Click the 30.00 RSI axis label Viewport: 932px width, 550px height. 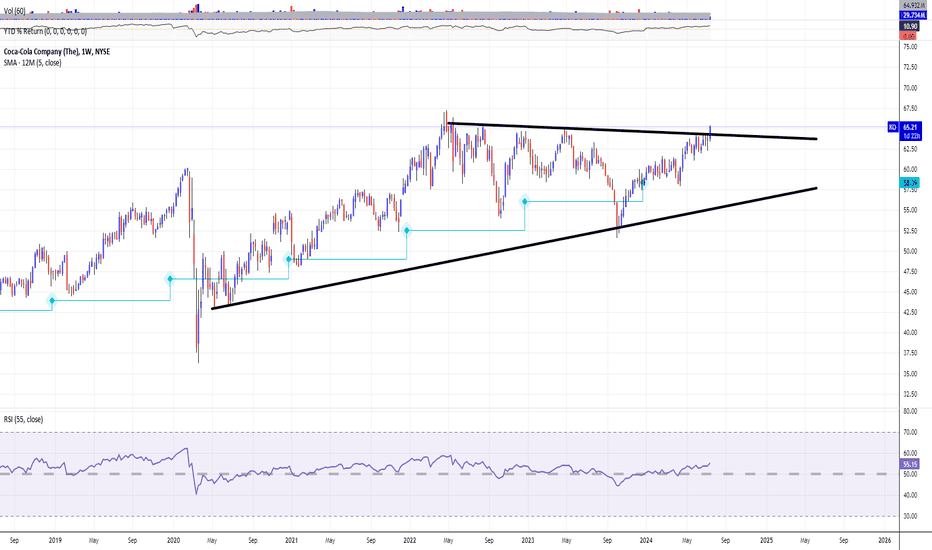[910, 516]
